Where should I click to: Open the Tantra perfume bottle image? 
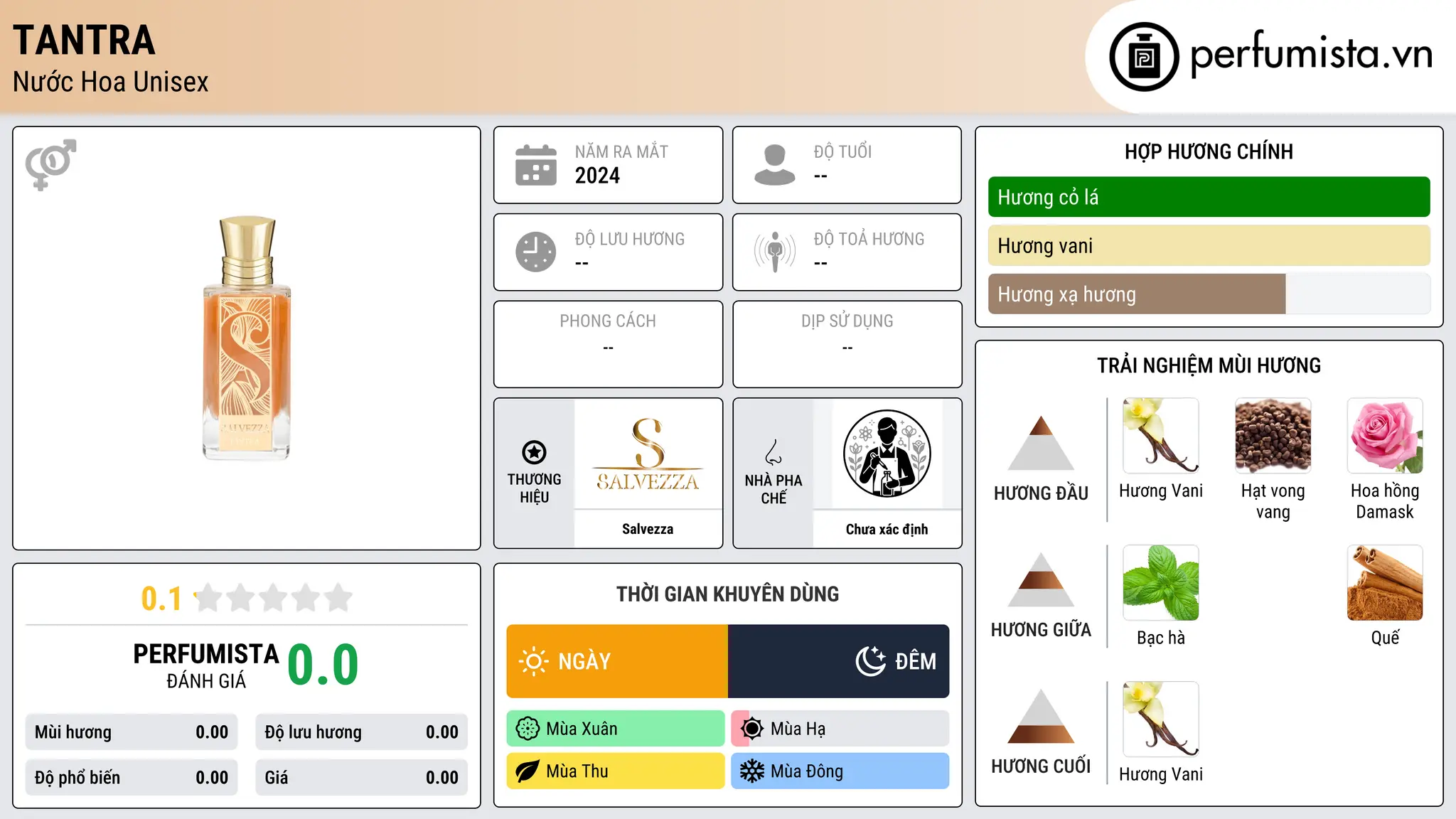pyautogui.click(x=247, y=338)
